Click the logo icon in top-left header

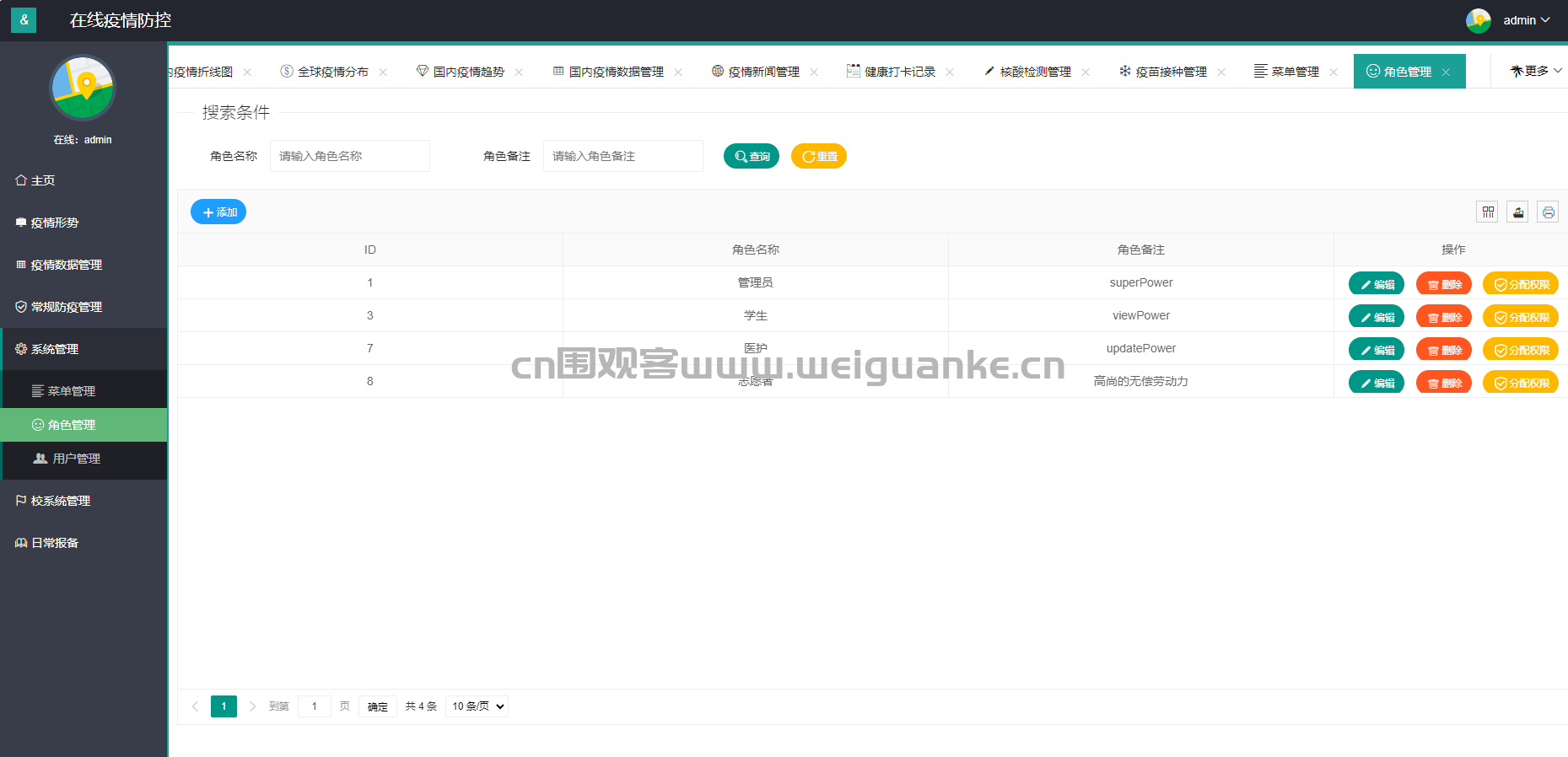click(24, 19)
